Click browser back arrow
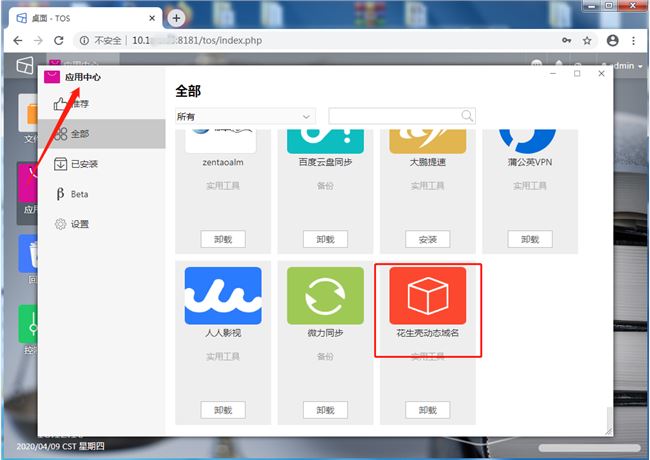This screenshot has height=460, width=650. pos(17,40)
